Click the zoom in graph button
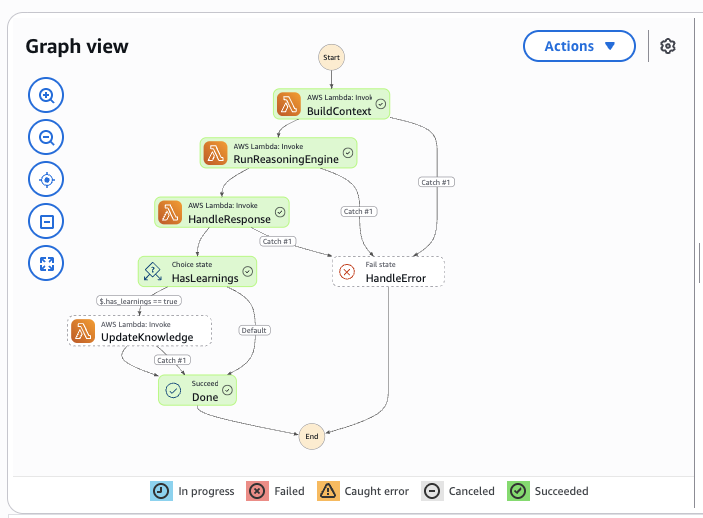Image resolution: width=703 pixels, height=518 pixels. pos(46,95)
